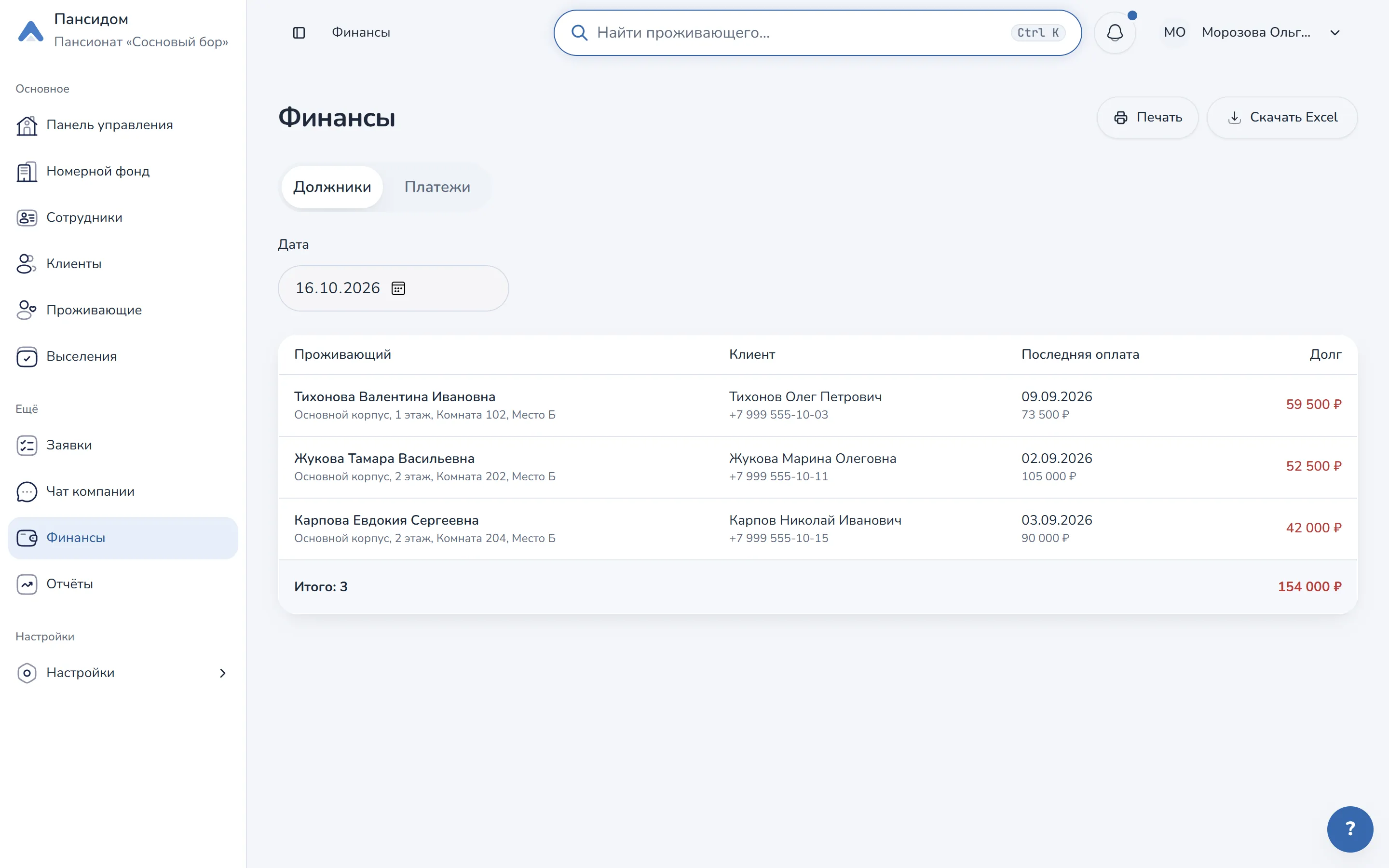Viewport: 1389px width, 868px height.
Task: Open Тихонова Валентина Ивановна row
Action: point(817,405)
